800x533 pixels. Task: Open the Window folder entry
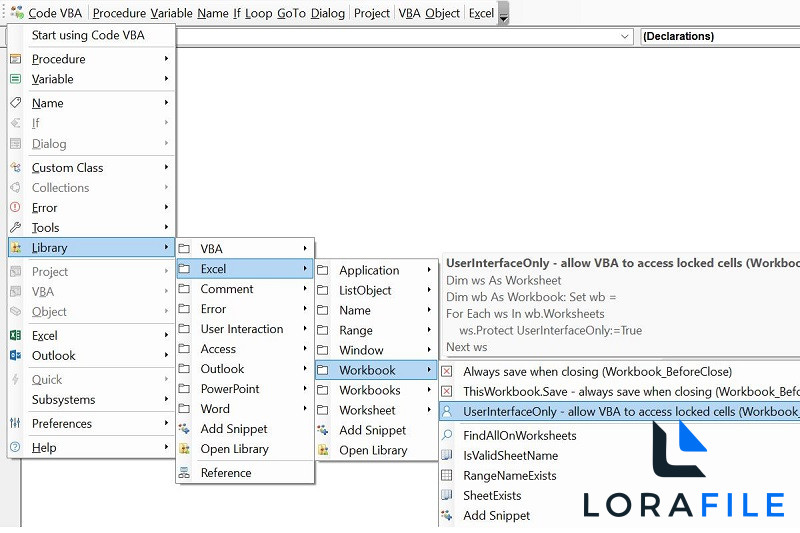click(377, 350)
